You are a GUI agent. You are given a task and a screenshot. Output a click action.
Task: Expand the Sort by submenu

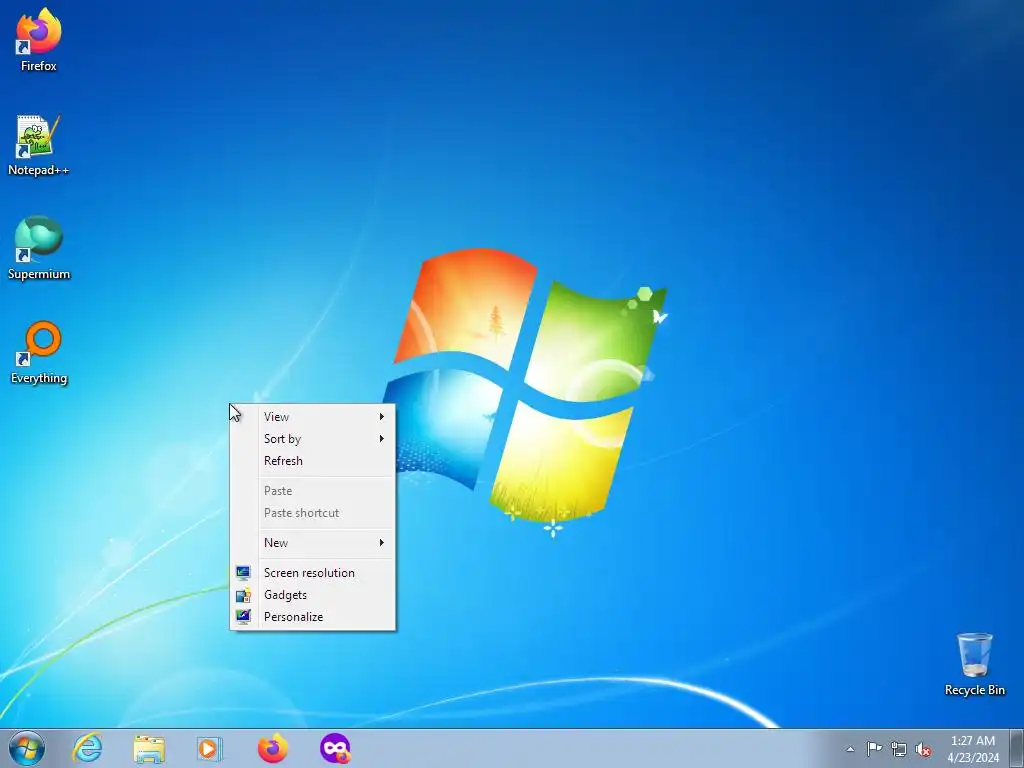pyautogui.click(x=313, y=439)
